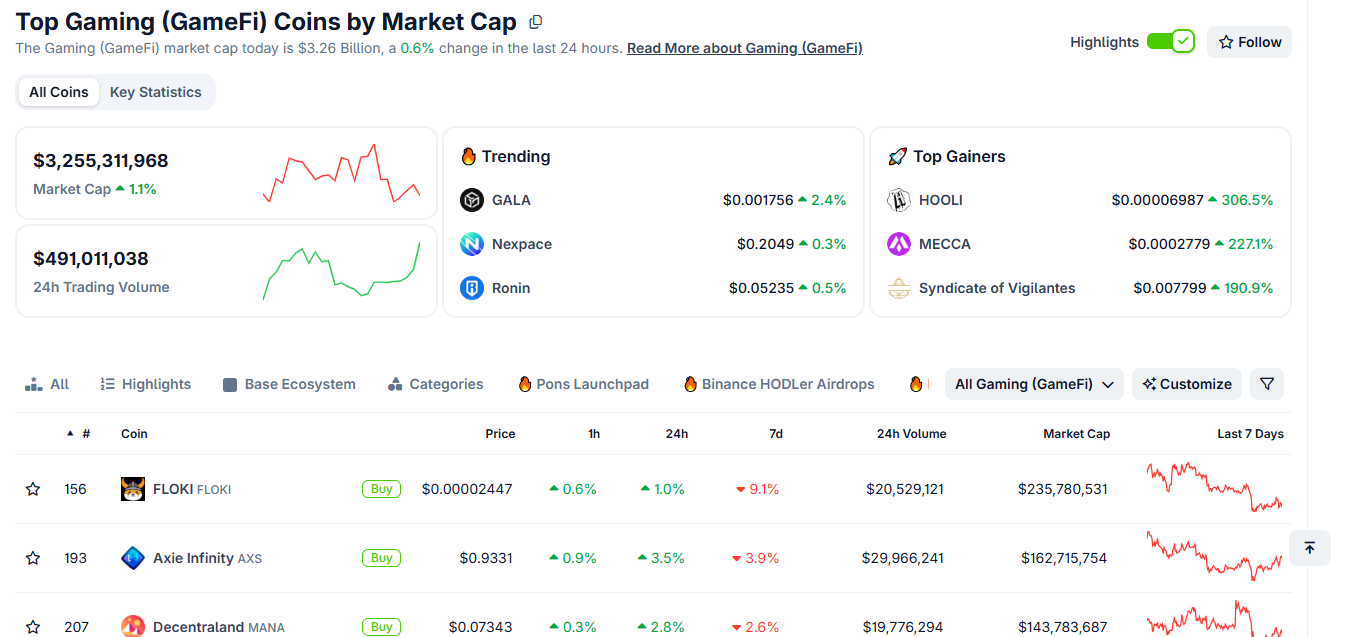The image size is (1351, 637).
Task: Open the MECCA token icon
Action: 899,244
